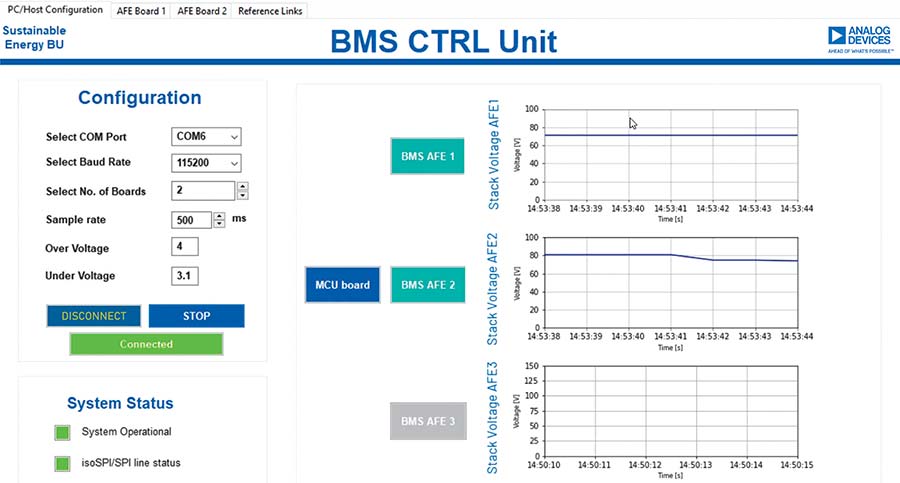900x483 pixels.
Task: Click the 'ms' unit label
Action: click(239, 219)
